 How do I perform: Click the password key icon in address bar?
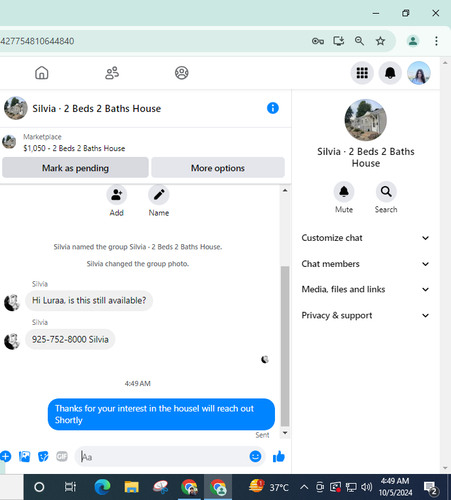318,41
